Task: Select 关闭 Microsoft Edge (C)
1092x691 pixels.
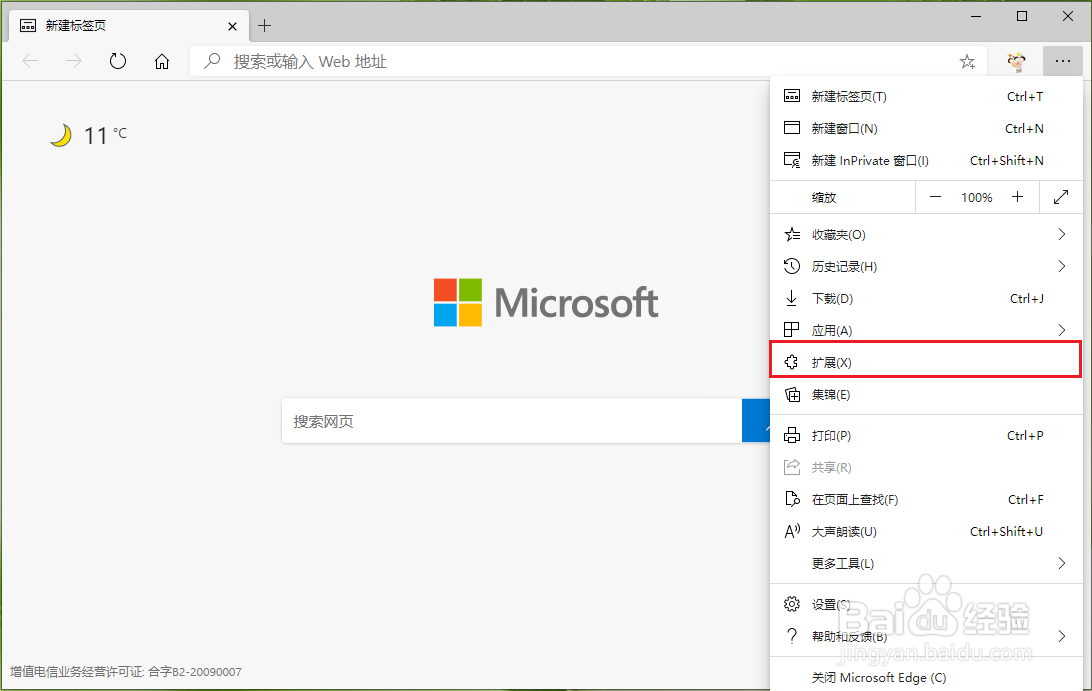Action: pyautogui.click(x=926, y=677)
